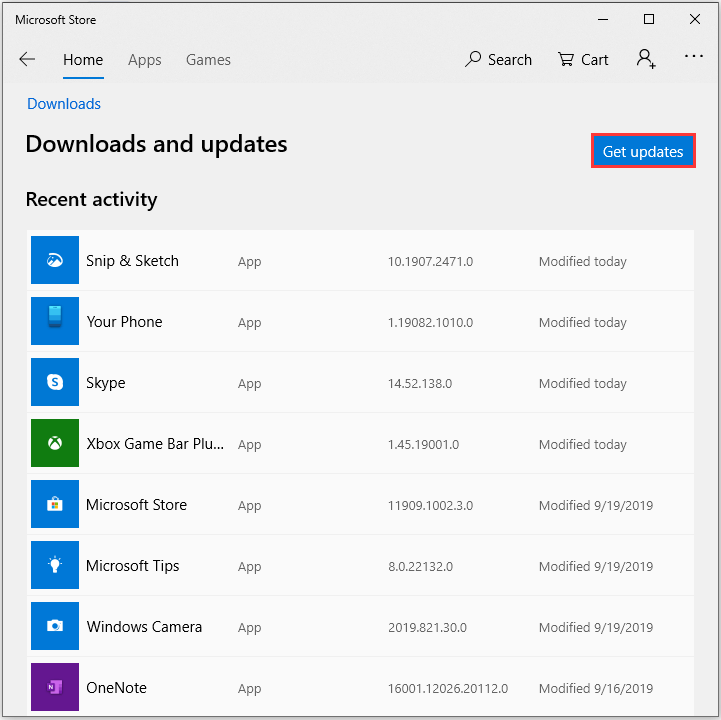Click version 1.45.19001.0

click(x=423, y=445)
